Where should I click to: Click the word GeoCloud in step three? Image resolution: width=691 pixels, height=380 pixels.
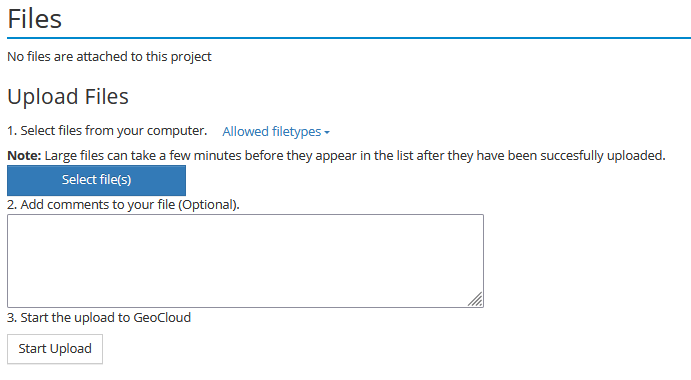tap(162, 317)
